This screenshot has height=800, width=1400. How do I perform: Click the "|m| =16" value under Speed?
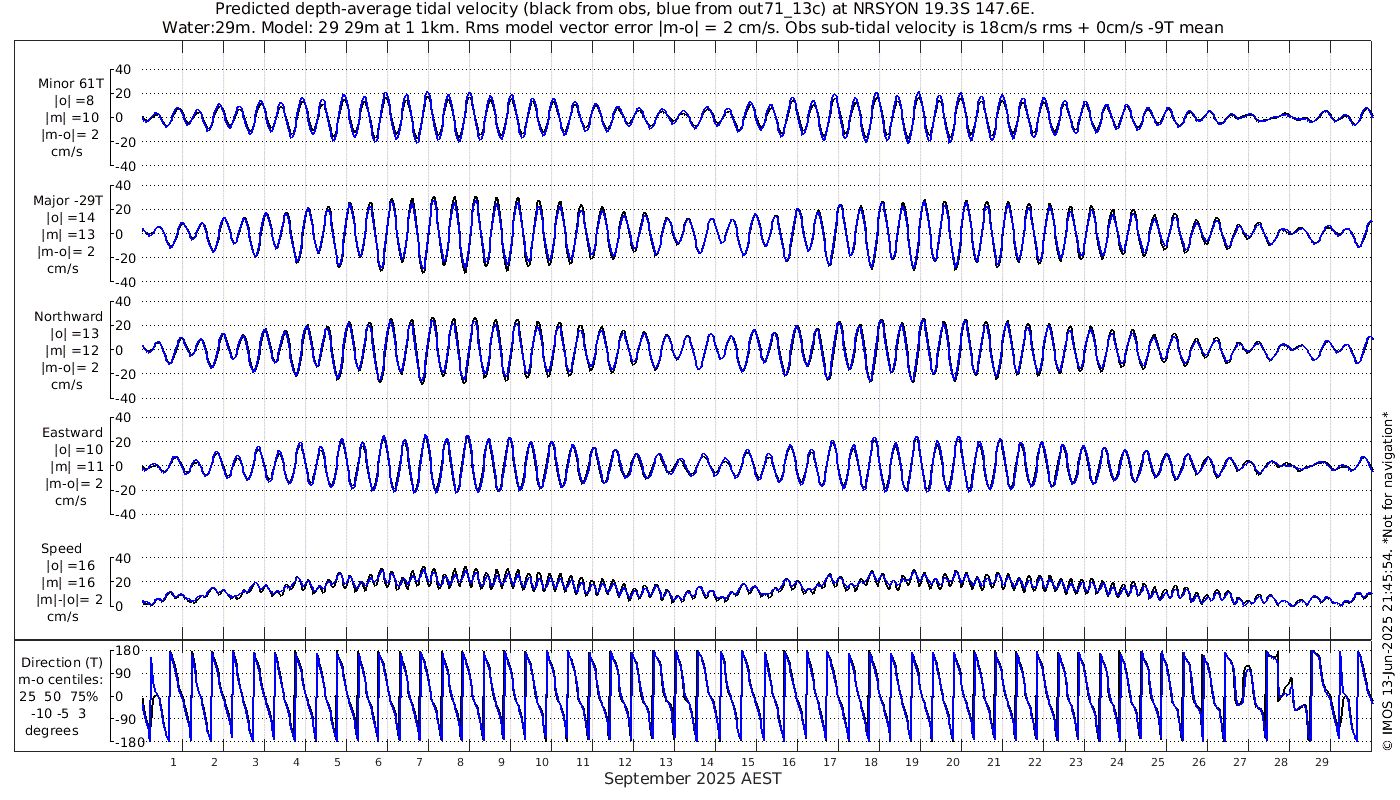coord(71,583)
